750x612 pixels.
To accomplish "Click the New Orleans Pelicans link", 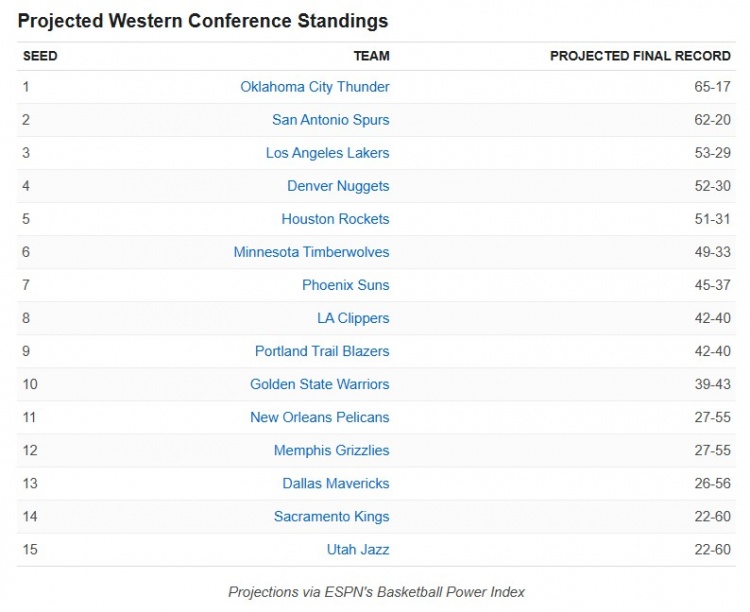I will pos(320,417).
